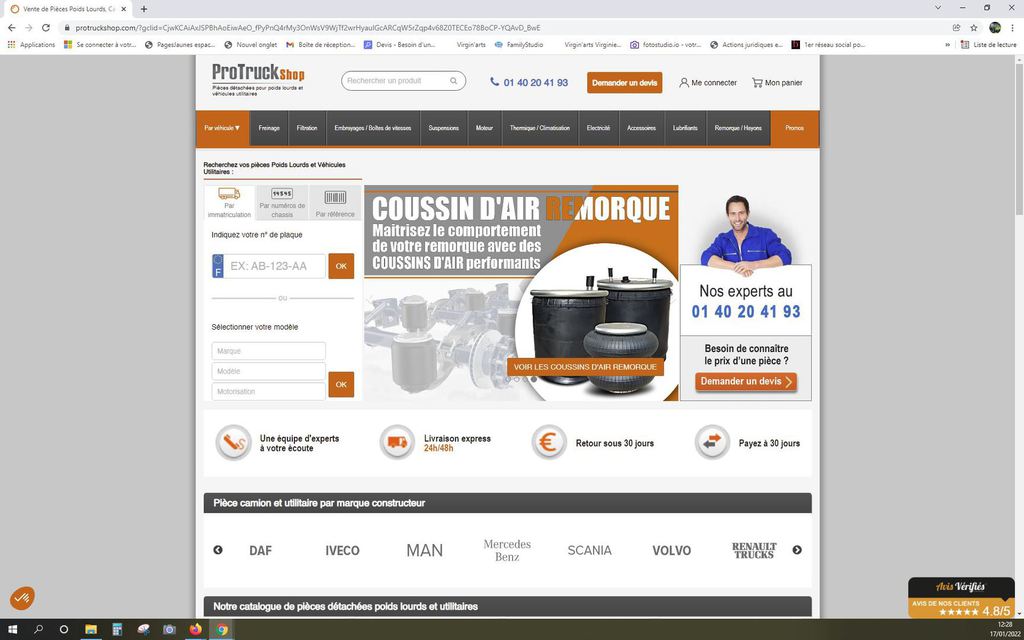Click the Livraison express truck icon
The width and height of the screenshot is (1024, 640).
pyautogui.click(x=397, y=442)
